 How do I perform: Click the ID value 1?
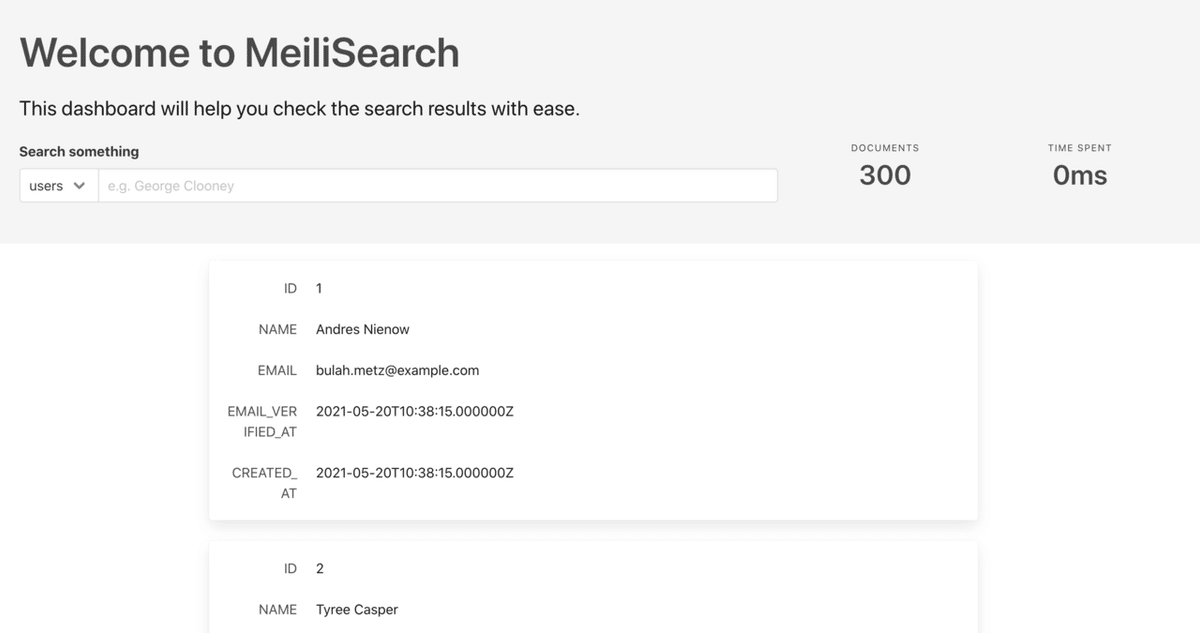319,288
